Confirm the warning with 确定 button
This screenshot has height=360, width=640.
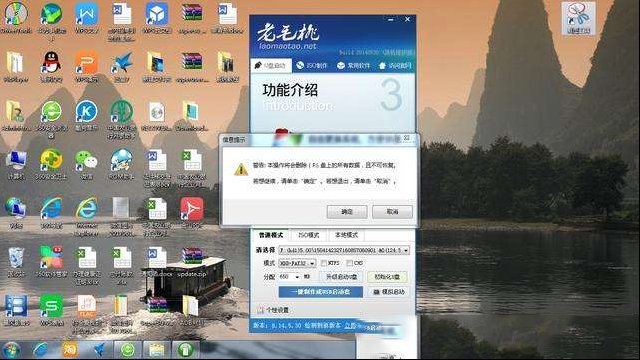pos(347,212)
